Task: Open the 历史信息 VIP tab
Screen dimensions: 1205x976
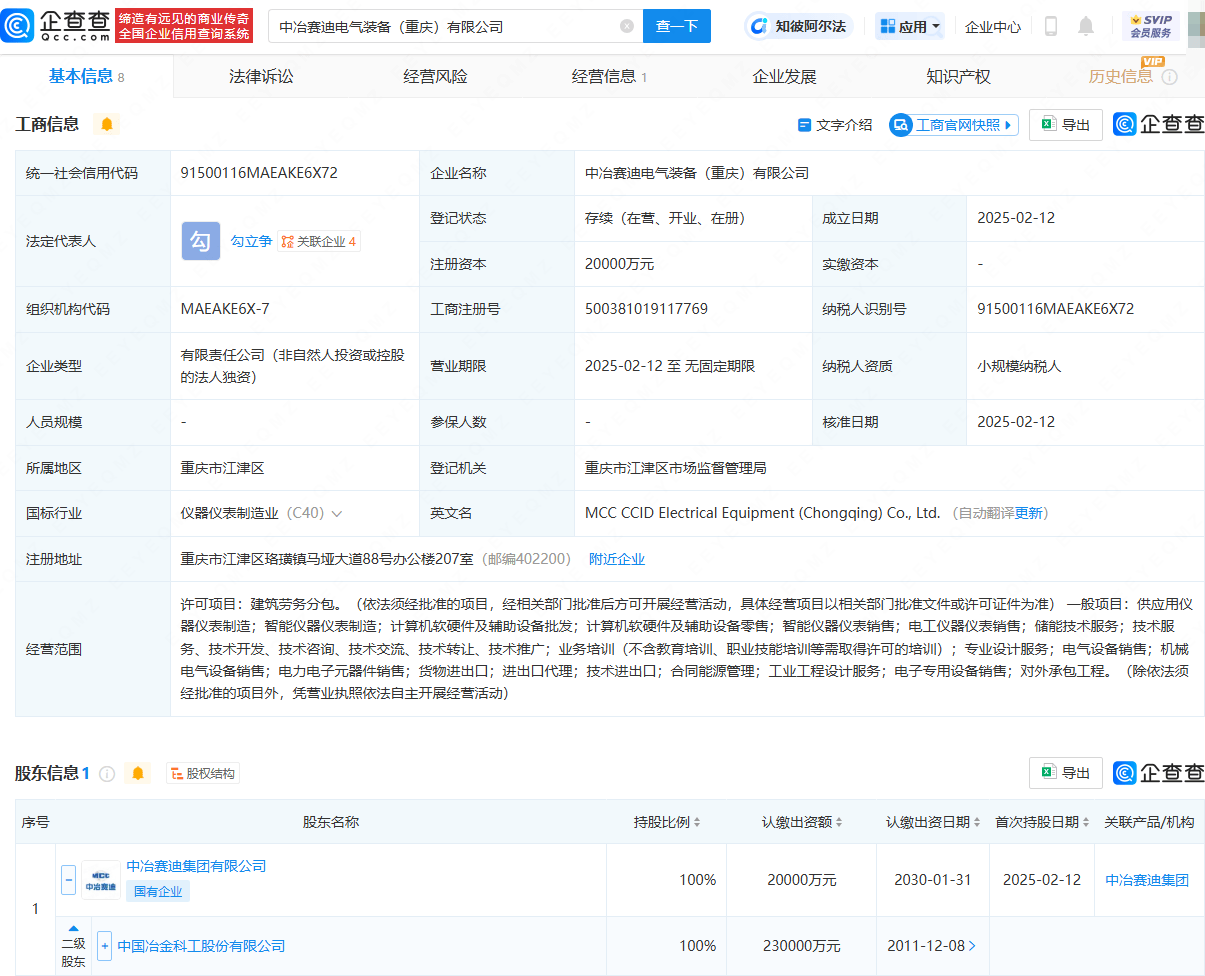Action: click(1121, 76)
